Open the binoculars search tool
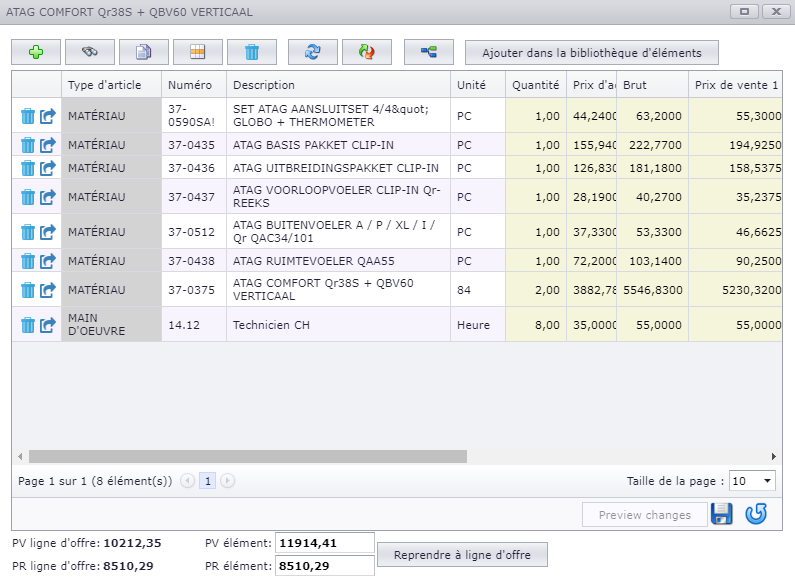This screenshot has width=795, height=586. (90, 52)
